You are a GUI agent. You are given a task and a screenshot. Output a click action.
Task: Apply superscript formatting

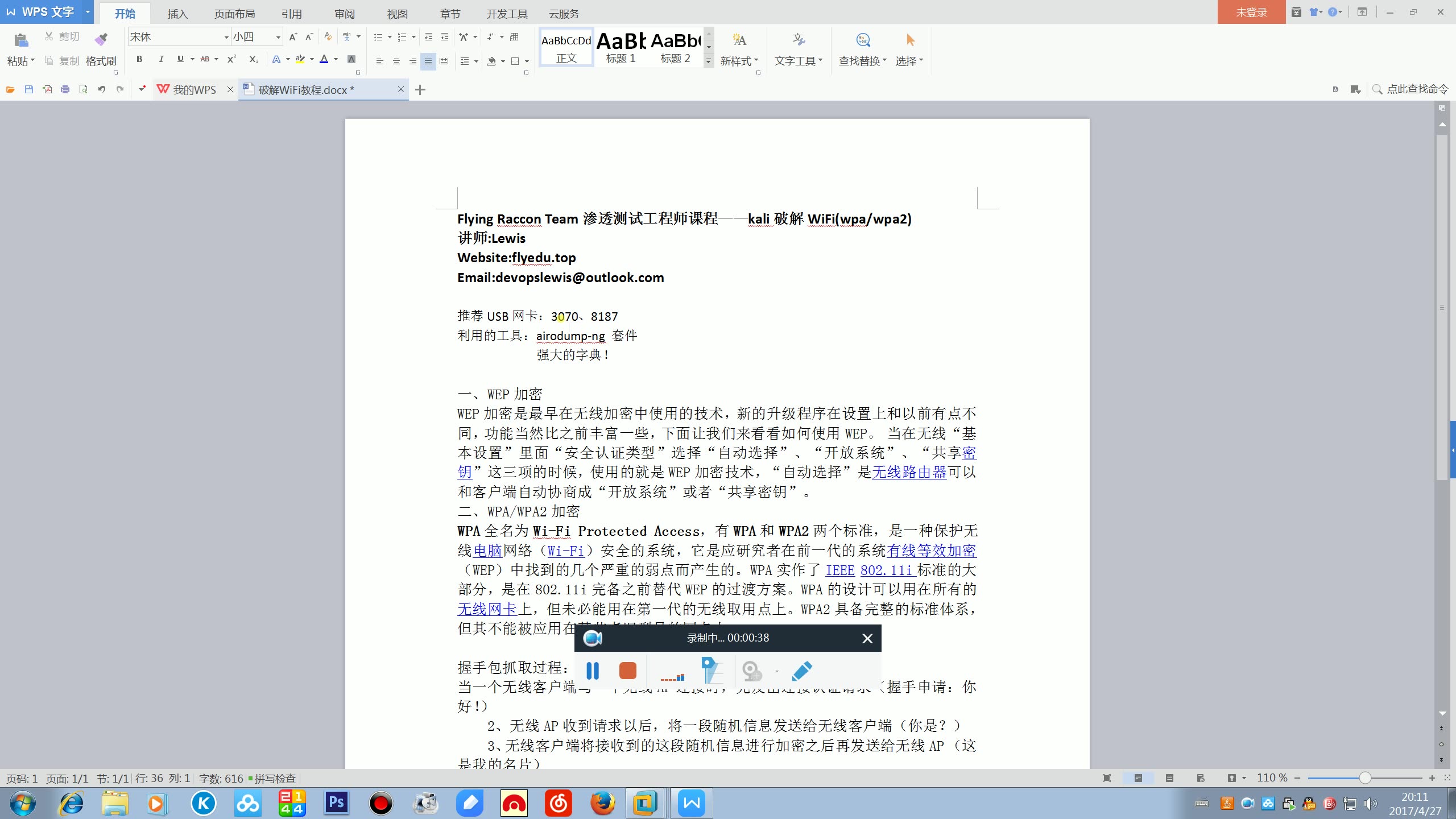[x=231, y=59]
